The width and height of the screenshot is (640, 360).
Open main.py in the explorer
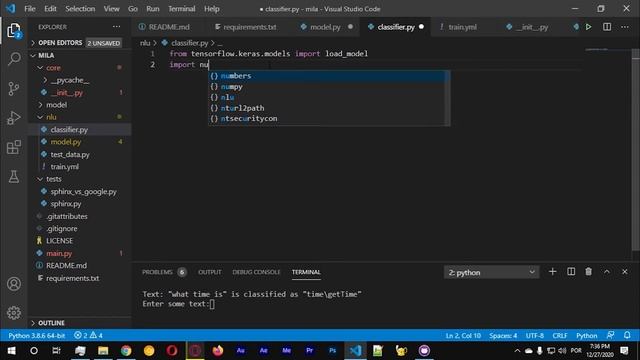pyautogui.click(x=80, y=253)
